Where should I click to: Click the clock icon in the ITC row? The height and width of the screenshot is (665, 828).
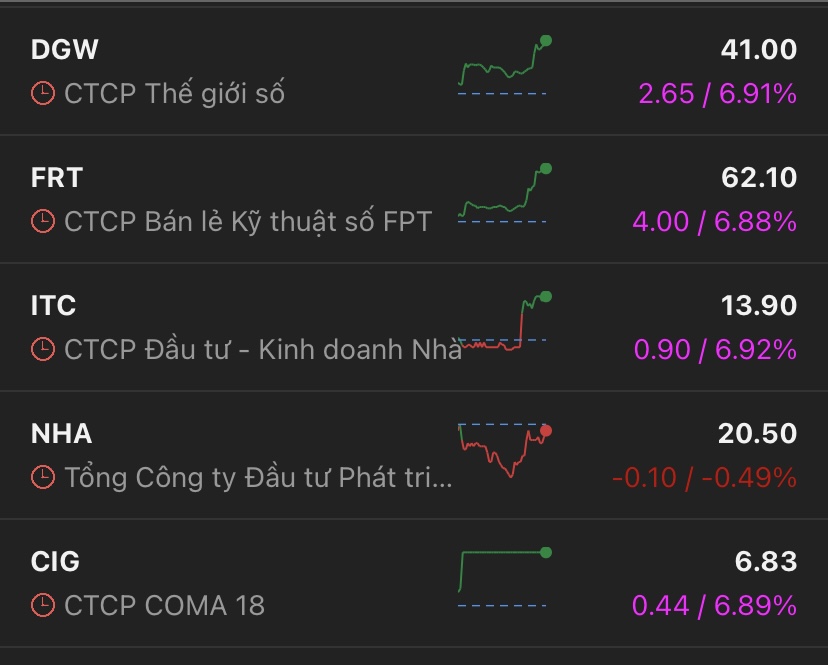(43, 349)
